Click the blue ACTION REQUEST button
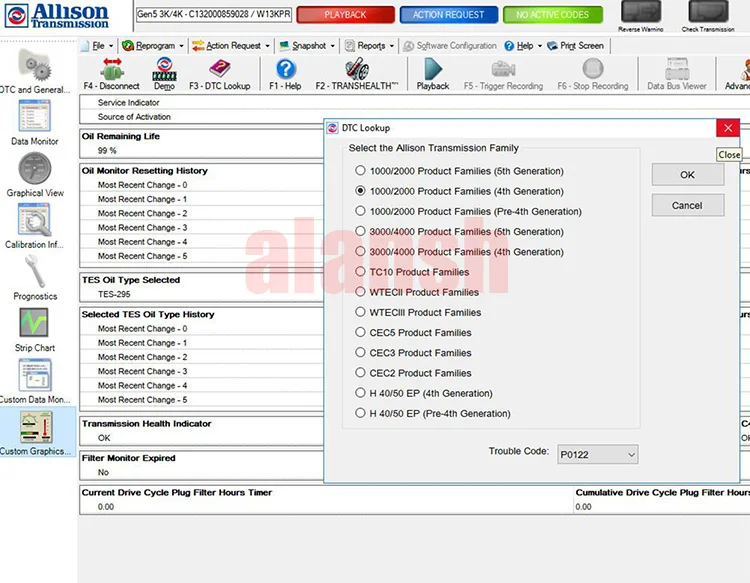Screen dimensions: 750x583 click(449, 15)
